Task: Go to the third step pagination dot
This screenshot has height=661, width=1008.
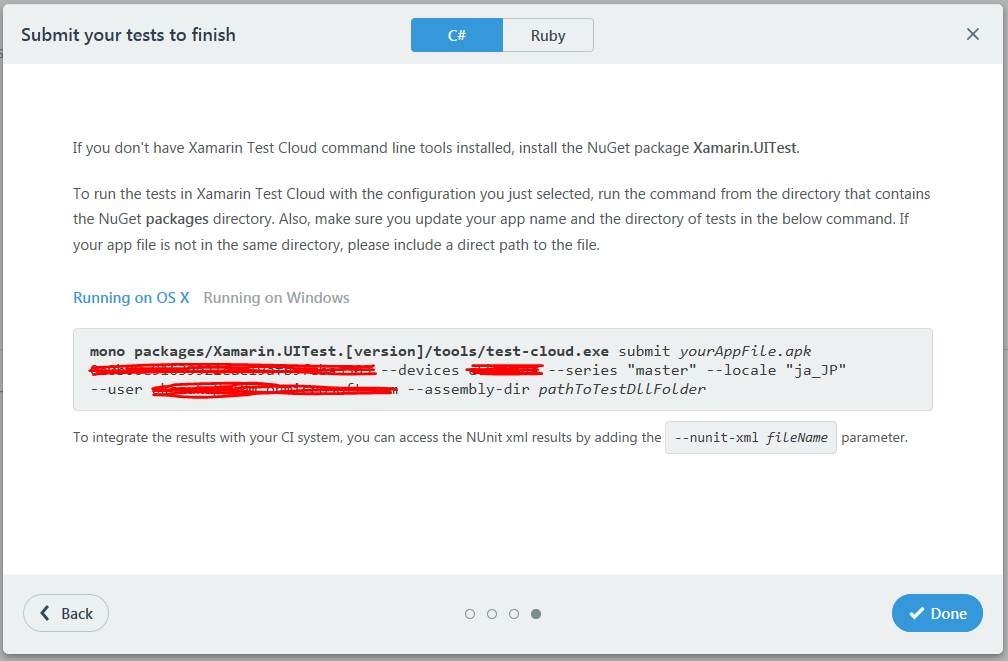Action: coord(514,614)
